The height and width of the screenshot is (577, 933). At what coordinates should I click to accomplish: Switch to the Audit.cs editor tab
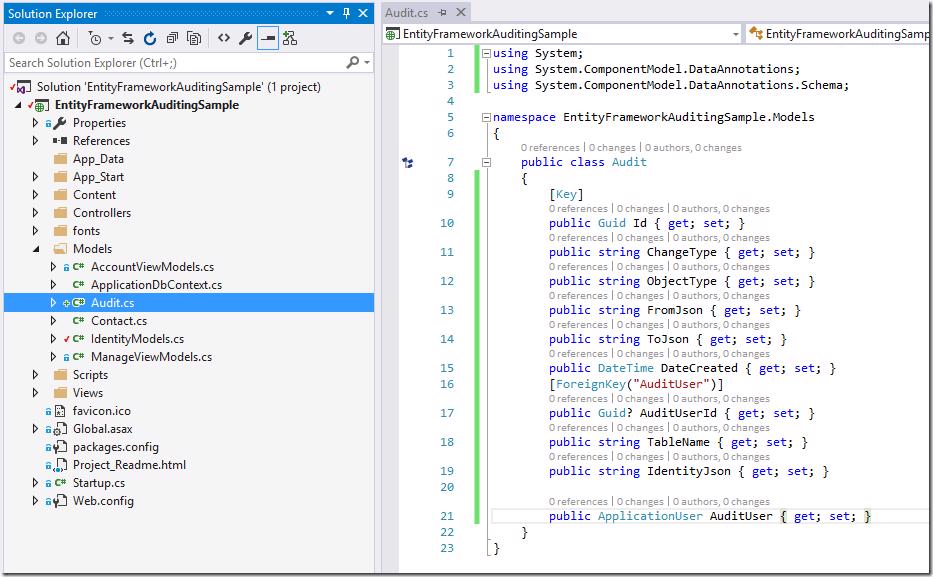(406, 12)
